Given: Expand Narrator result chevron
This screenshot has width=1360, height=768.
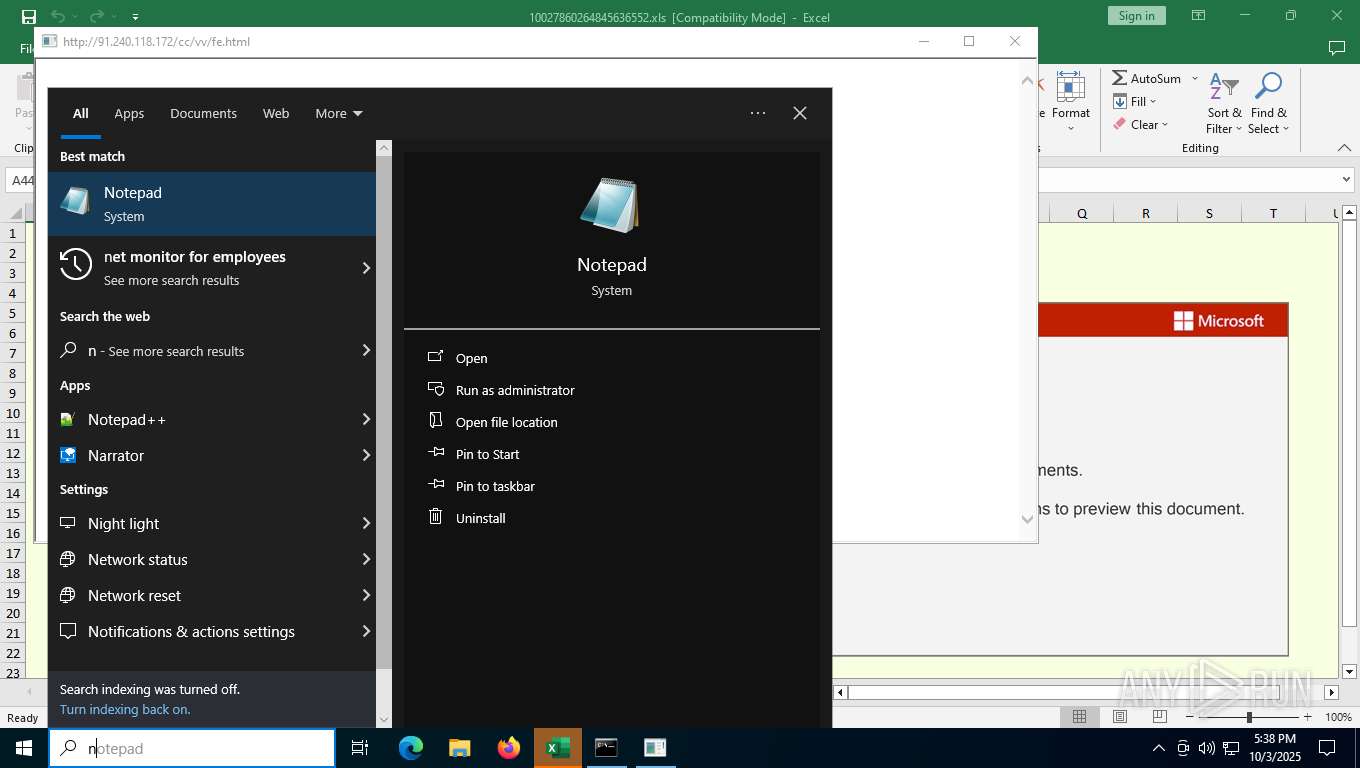Looking at the screenshot, I should click(x=366, y=455).
